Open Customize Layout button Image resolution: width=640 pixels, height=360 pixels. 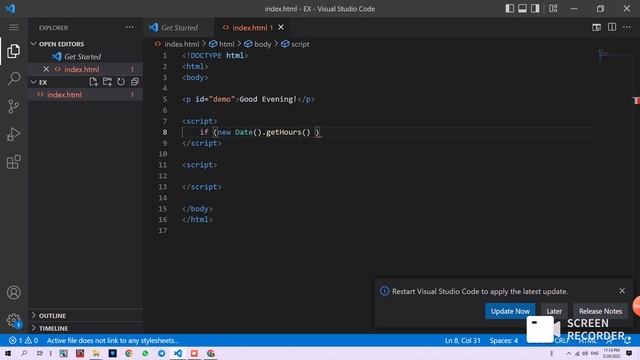(553, 9)
